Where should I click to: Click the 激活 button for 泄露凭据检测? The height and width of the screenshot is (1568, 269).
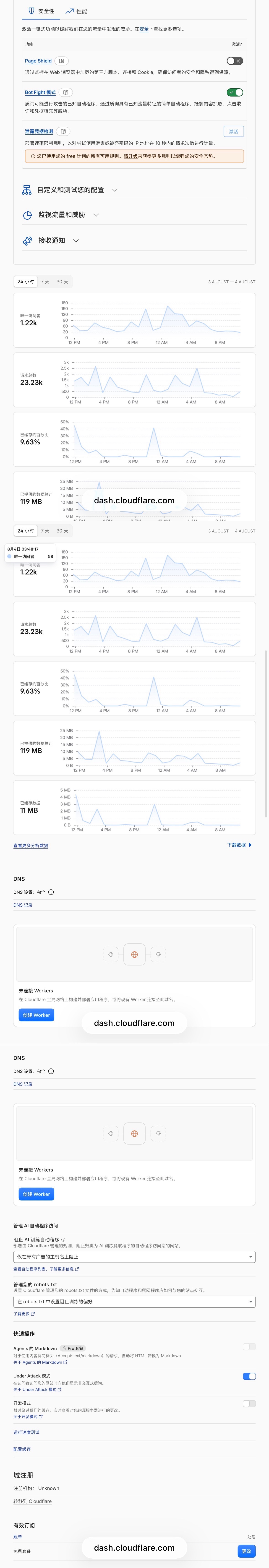pyautogui.click(x=234, y=131)
